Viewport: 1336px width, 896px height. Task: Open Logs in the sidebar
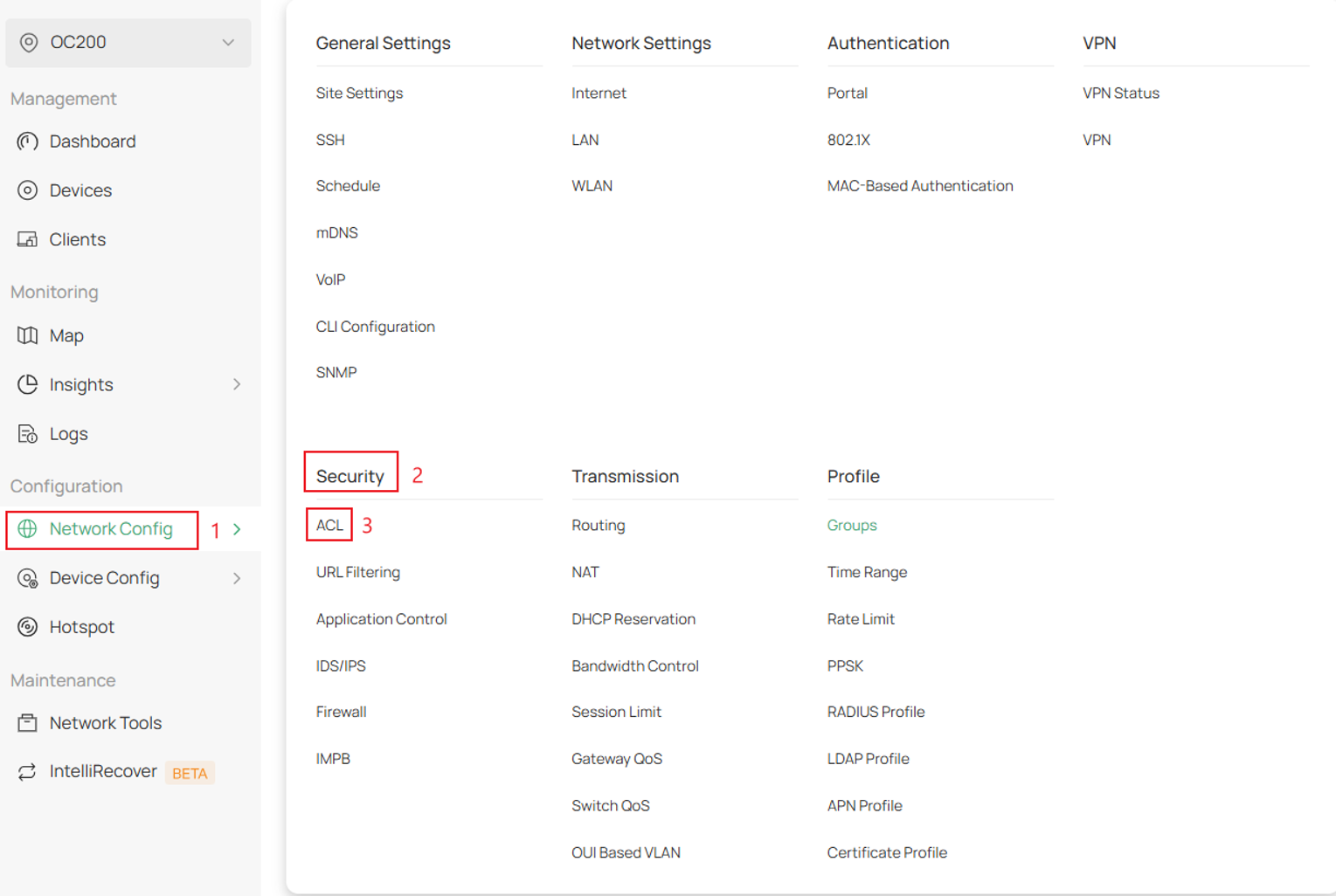(x=69, y=434)
